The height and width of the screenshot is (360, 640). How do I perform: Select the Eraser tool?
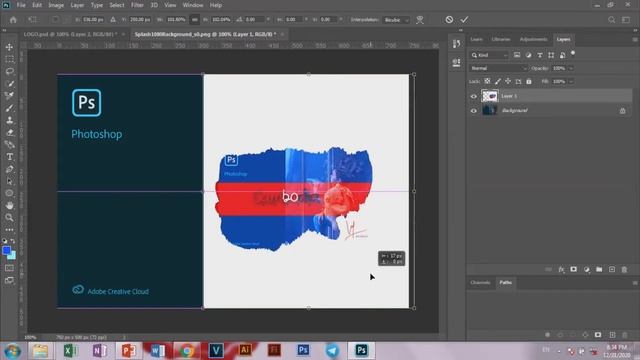[9, 133]
